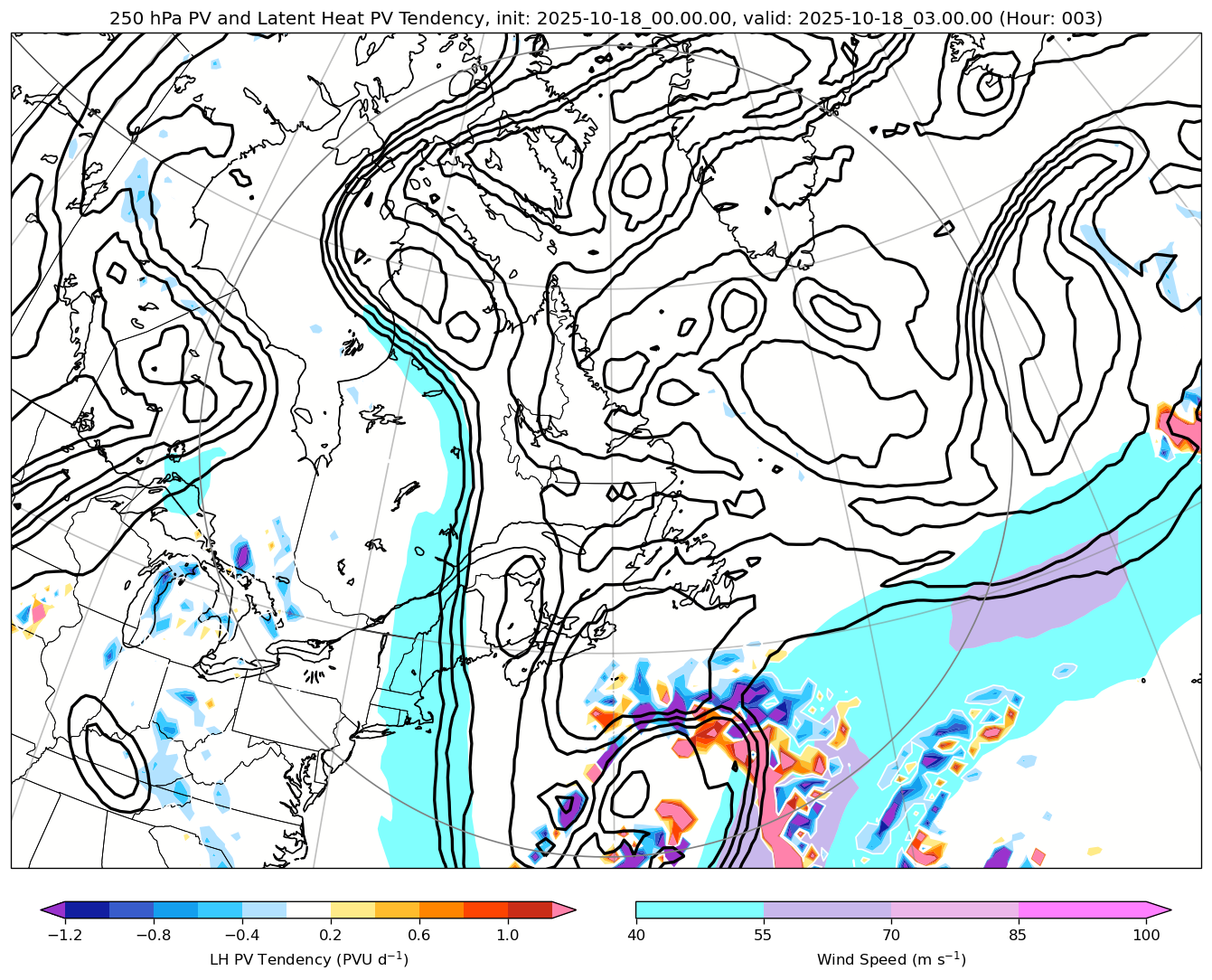
Task: Click the lavender 55–70 wind speed swatch
Action: [x=827, y=909]
